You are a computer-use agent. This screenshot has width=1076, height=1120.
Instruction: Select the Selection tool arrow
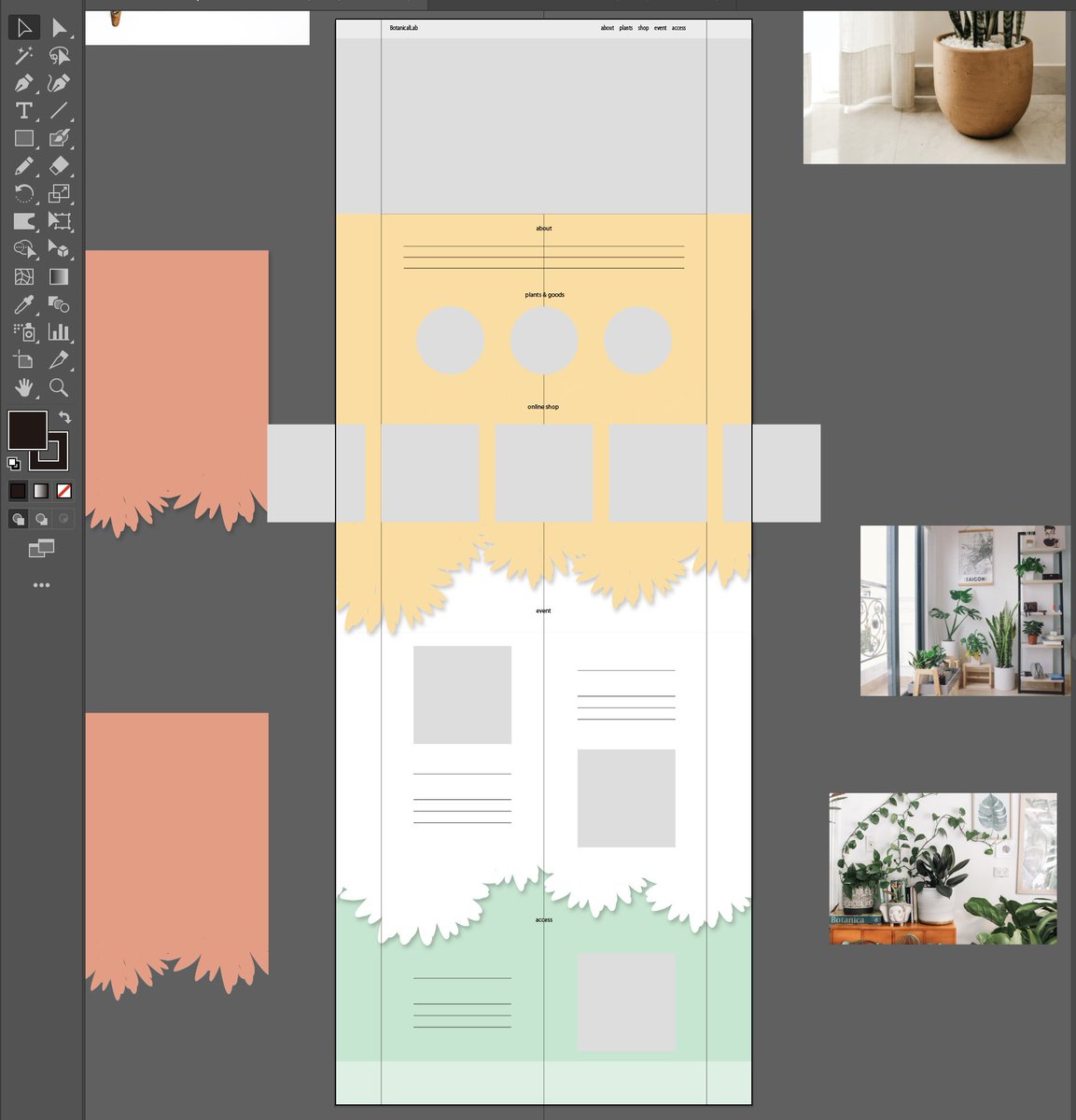point(24,28)
